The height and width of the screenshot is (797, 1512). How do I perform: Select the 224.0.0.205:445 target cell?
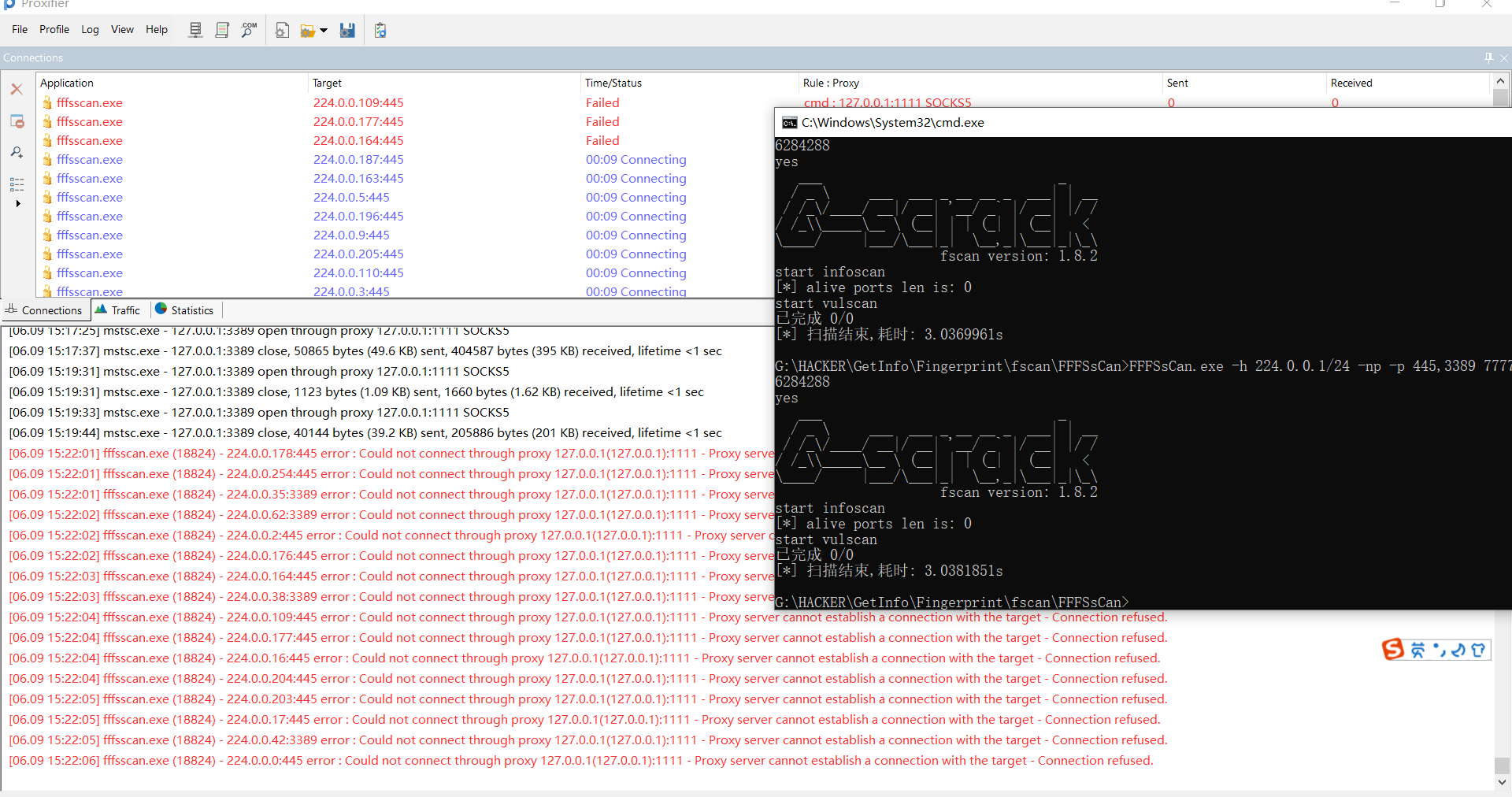click(358, 254)
